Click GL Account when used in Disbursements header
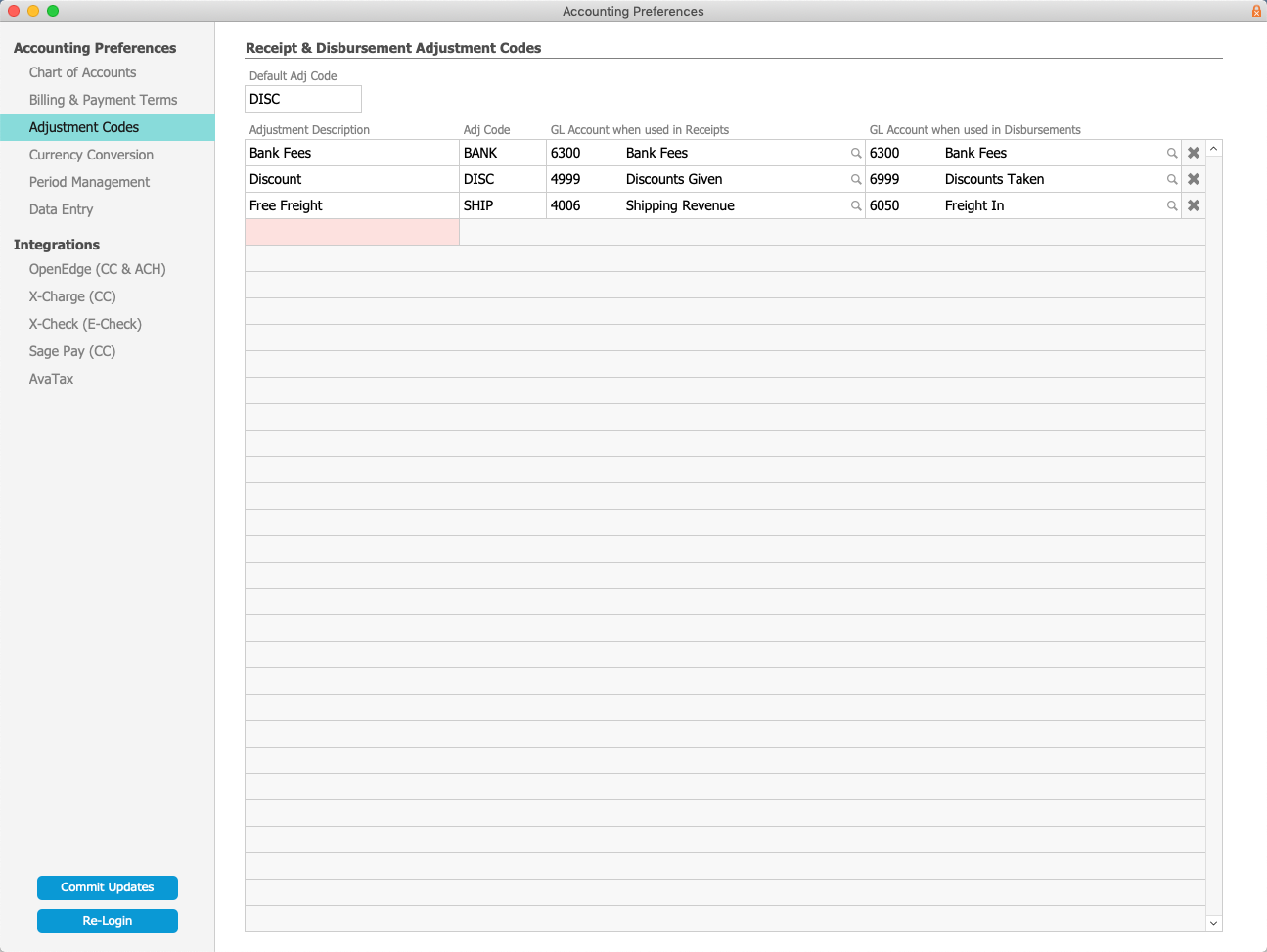1267x952 pixels. 975,130
